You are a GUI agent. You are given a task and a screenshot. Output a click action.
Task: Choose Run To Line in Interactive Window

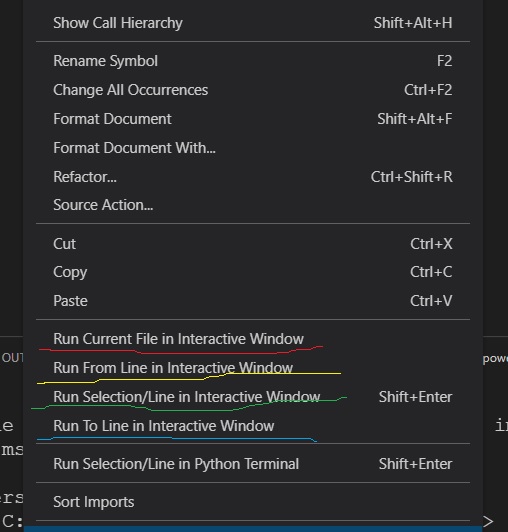(x=253, y=426)
